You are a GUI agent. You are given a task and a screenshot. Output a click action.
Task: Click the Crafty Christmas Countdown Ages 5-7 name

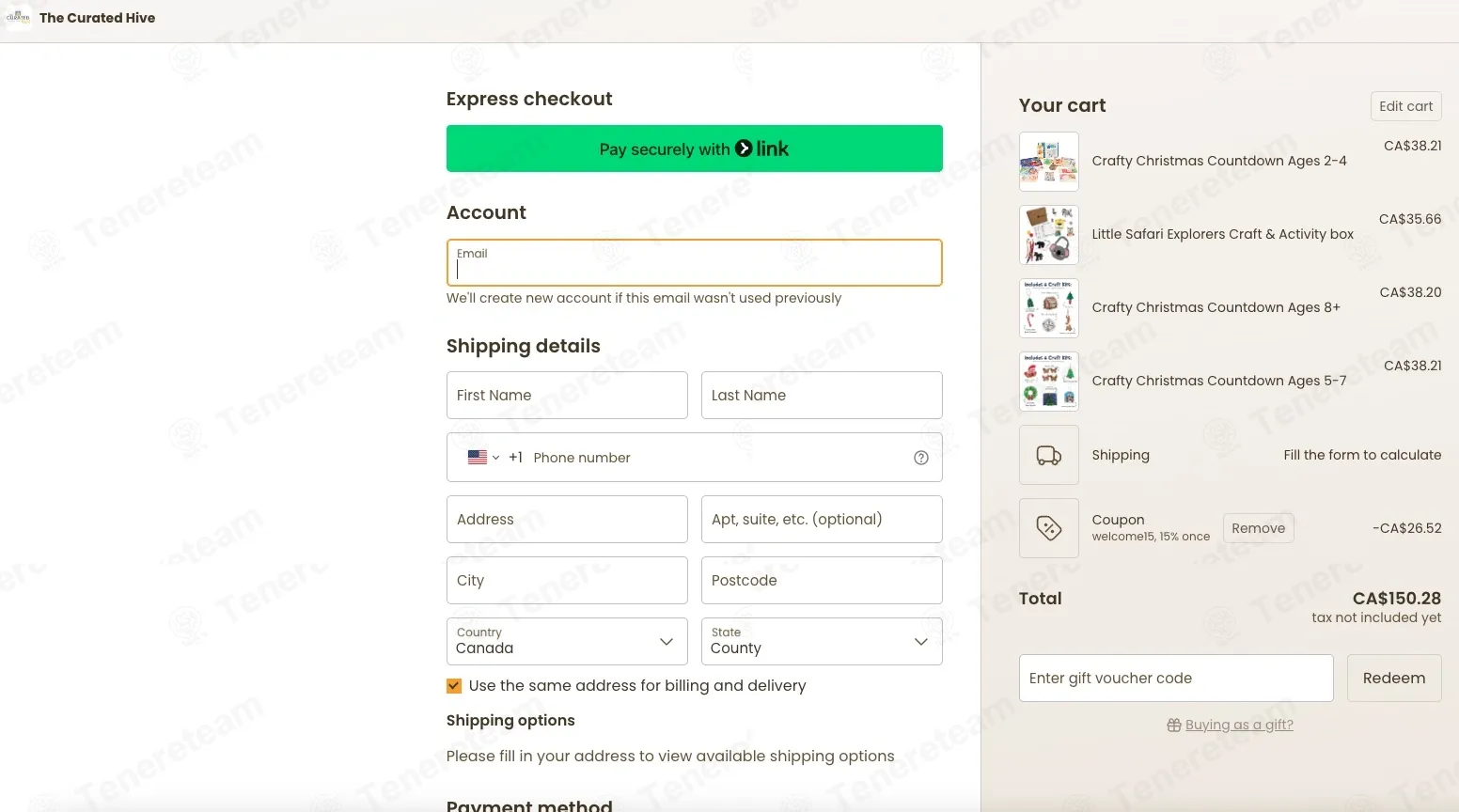coord(1219,381)
